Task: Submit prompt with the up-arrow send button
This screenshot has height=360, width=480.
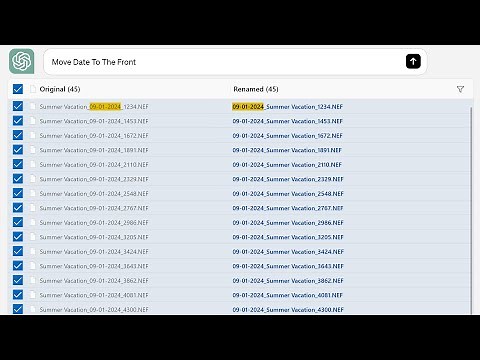Action: pyautogui.click(x=413, y=61)
